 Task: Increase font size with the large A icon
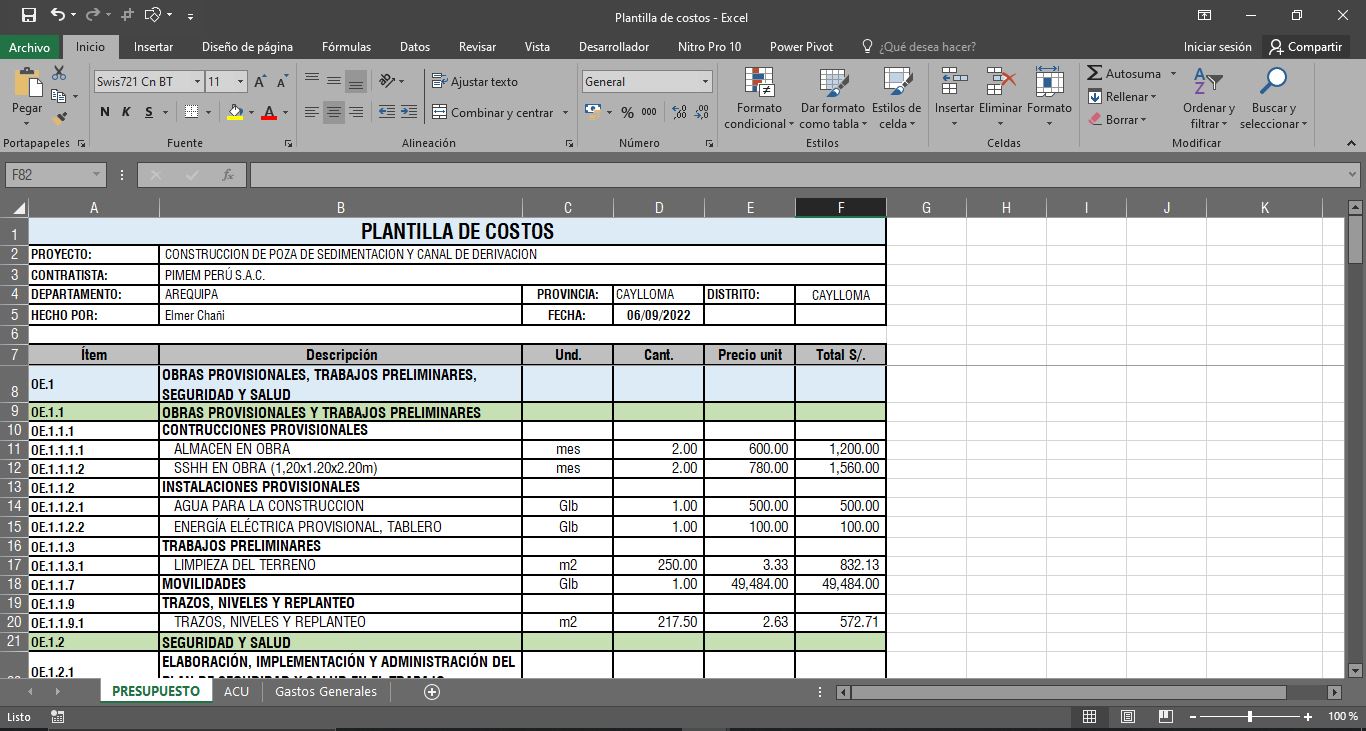tap(260, 82)
